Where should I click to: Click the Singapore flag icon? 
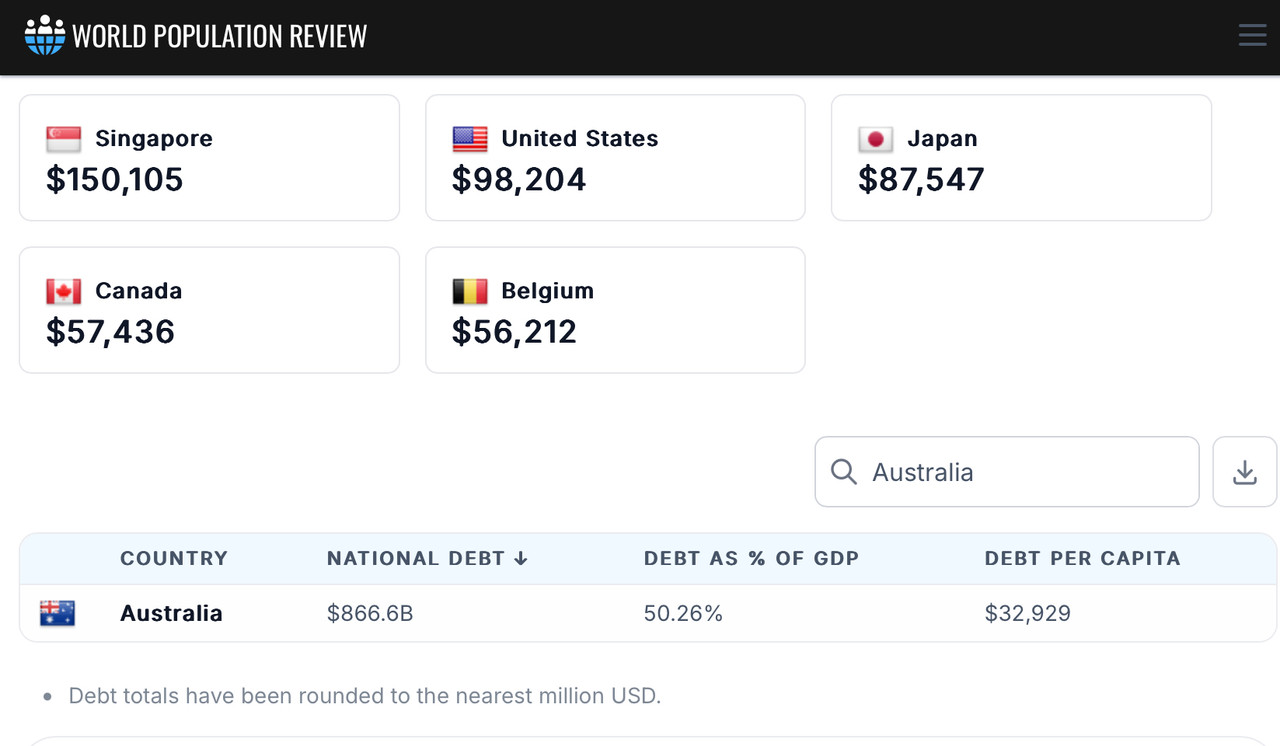click(x=64, y=139)
